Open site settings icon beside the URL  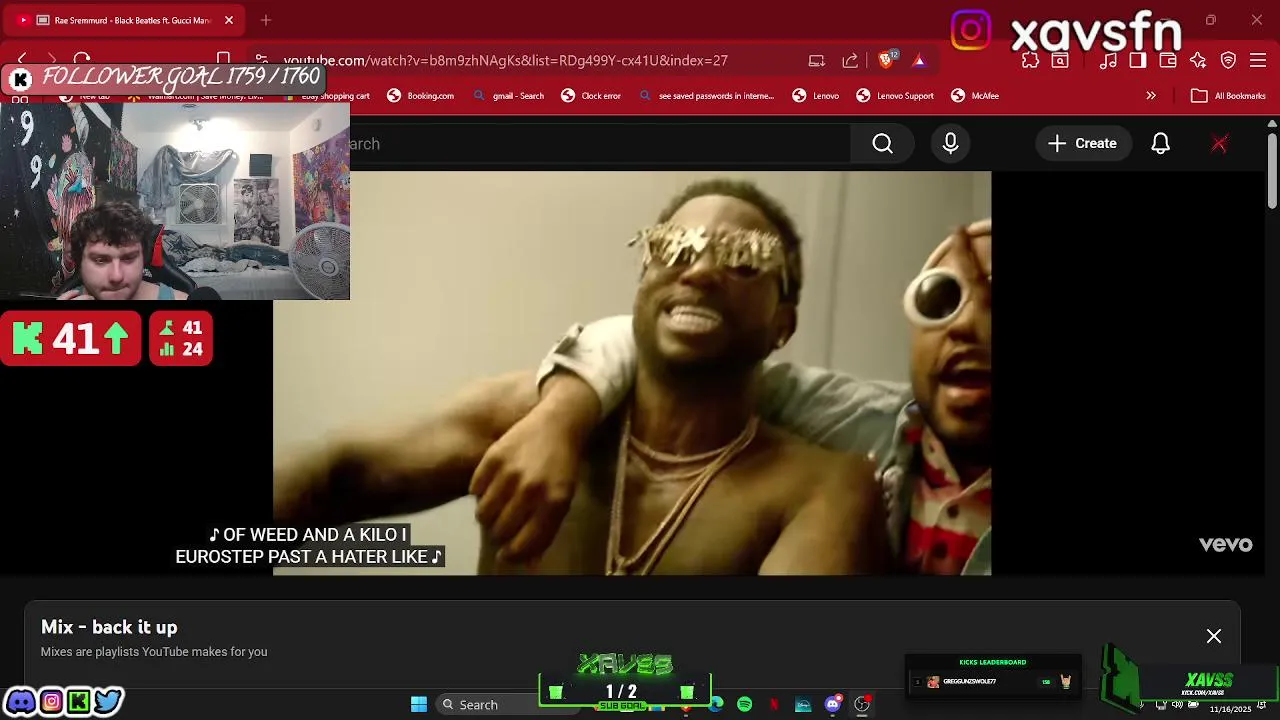pos(261,60)
